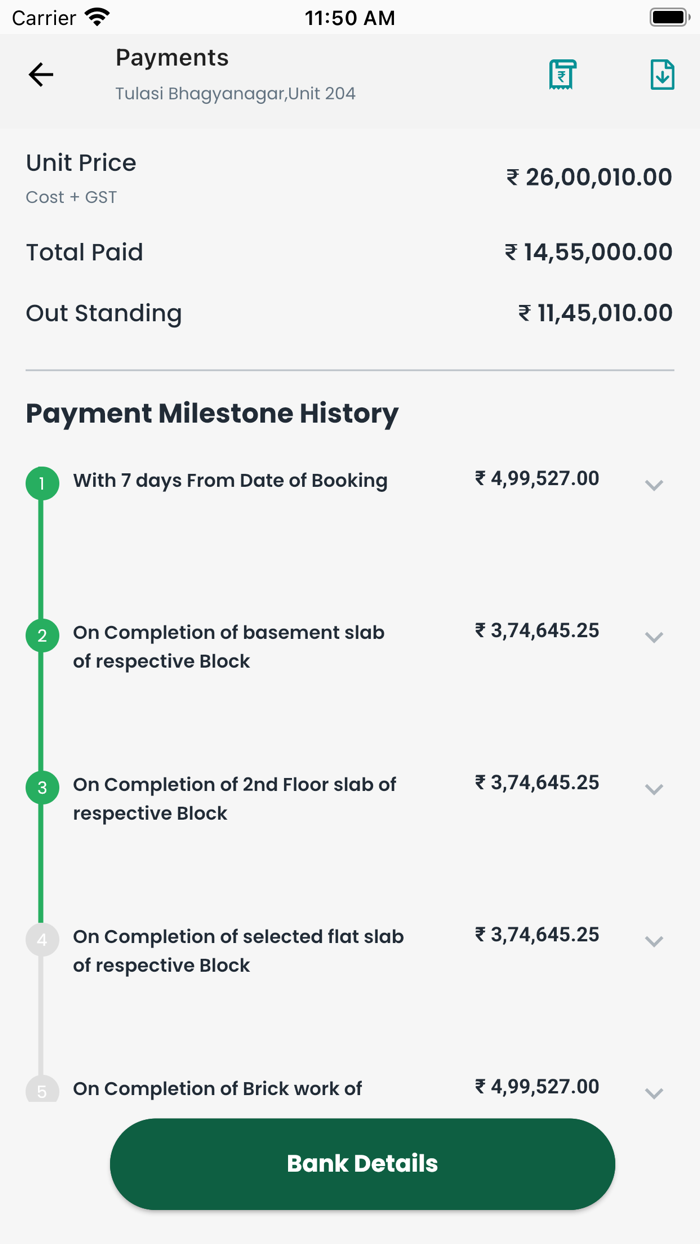700x1244 pixels.
Task: Tap milestone step 2 green circle
Action: pos(42,636)
